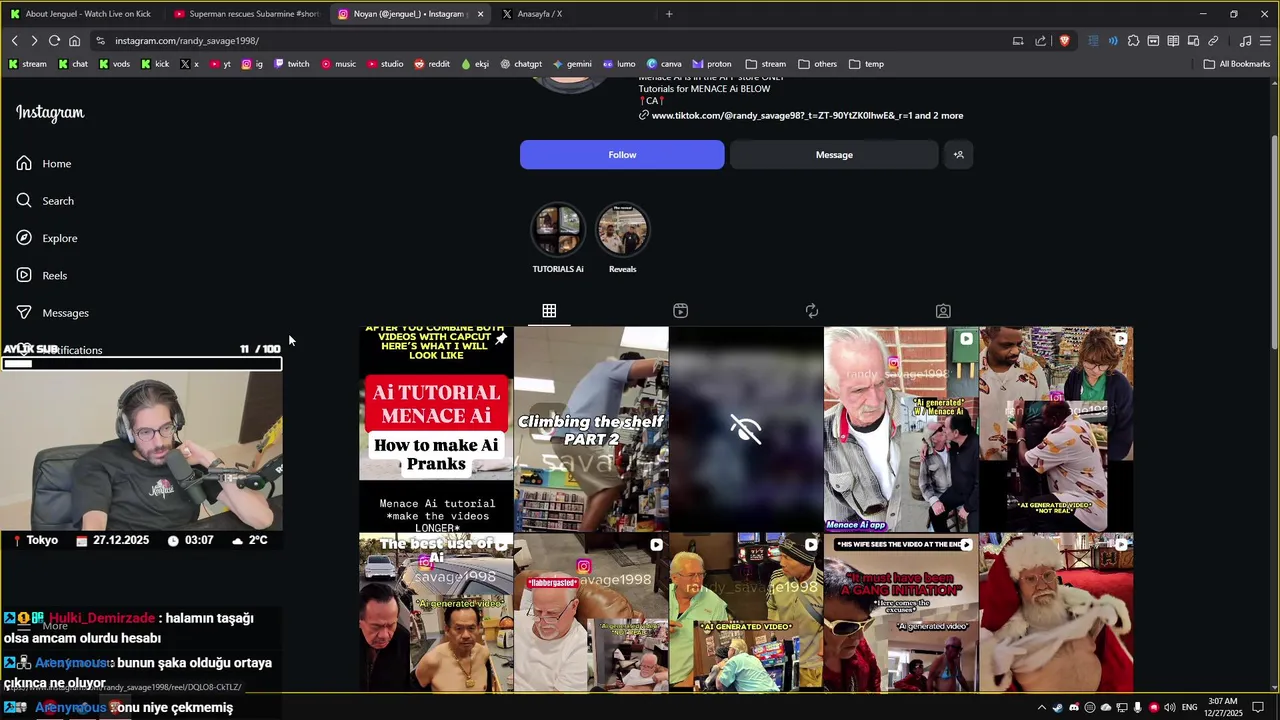The image size is (1280, 720).
Task: Open the gang initiation reel thumbnail
Action: pyautogui.click(x=901, y=612)
